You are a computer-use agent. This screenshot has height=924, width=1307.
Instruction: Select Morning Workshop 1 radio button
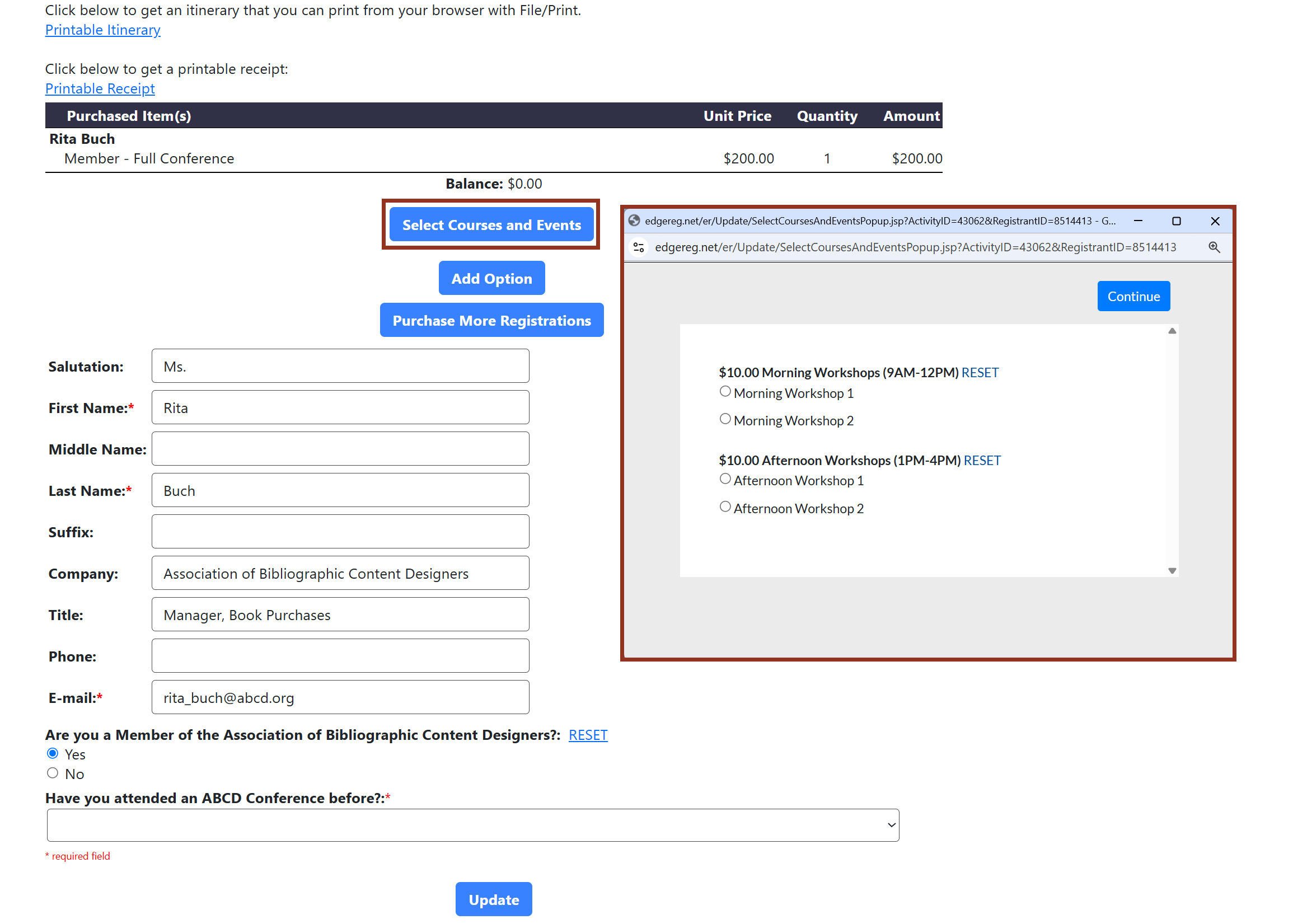pos(725,392)
